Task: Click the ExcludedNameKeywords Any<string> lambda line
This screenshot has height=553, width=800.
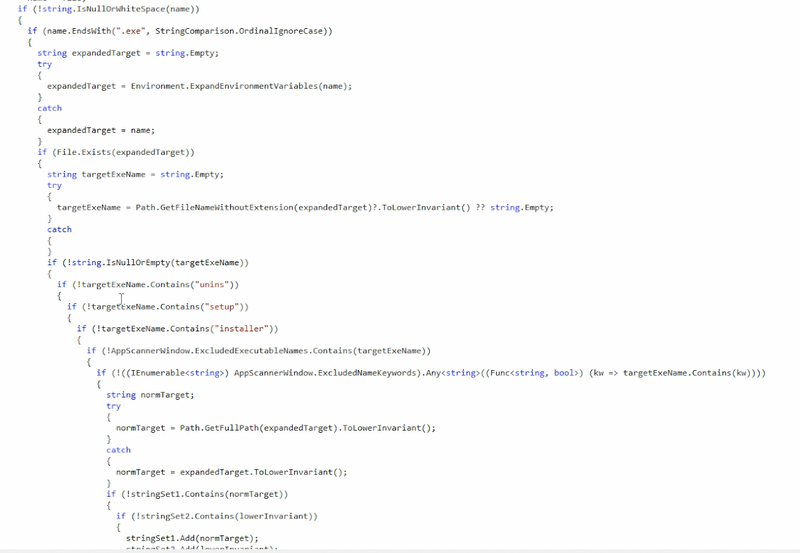Action: coord(431,373)
